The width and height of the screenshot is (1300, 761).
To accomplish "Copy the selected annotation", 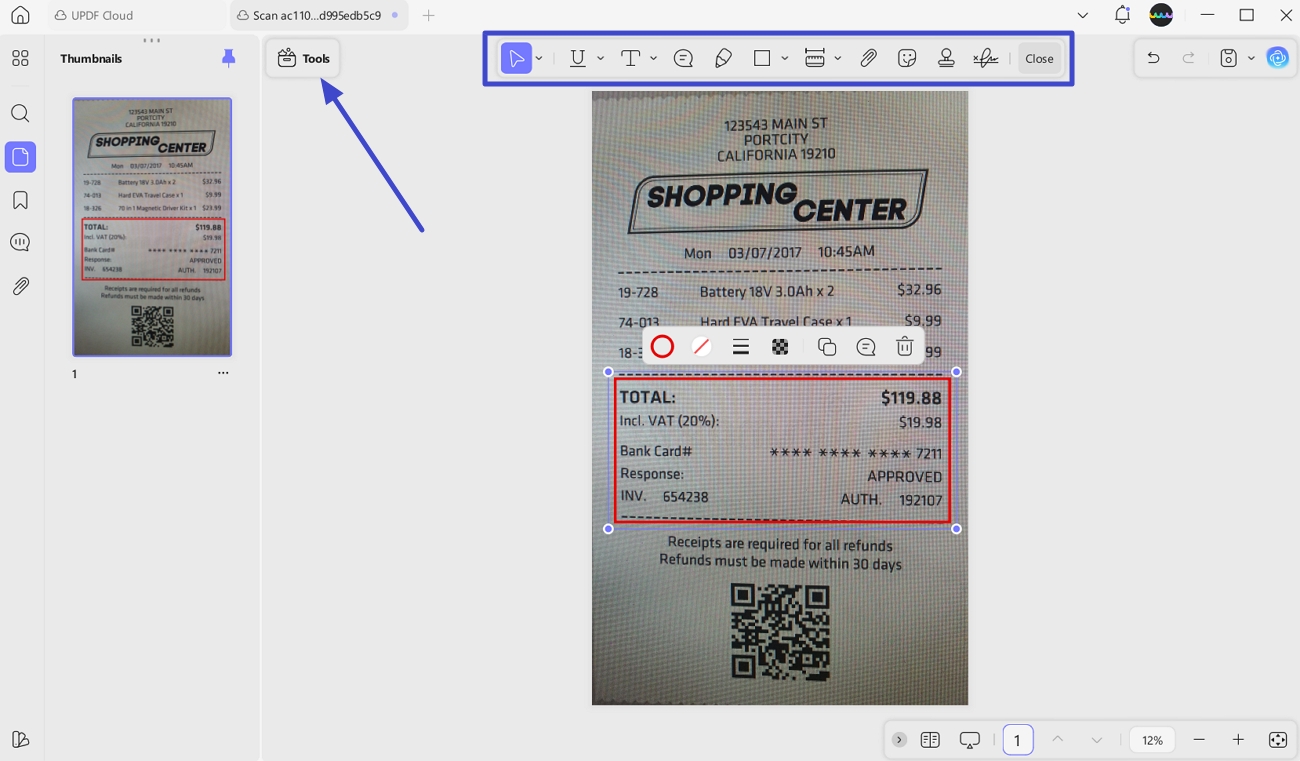I will 826,347.
